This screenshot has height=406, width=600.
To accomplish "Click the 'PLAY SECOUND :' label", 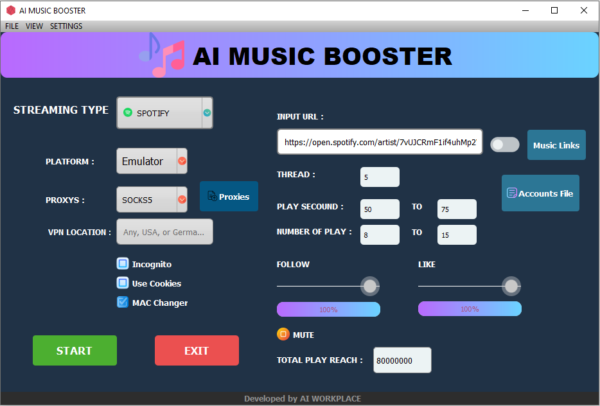I will click(x=310, y=207).
